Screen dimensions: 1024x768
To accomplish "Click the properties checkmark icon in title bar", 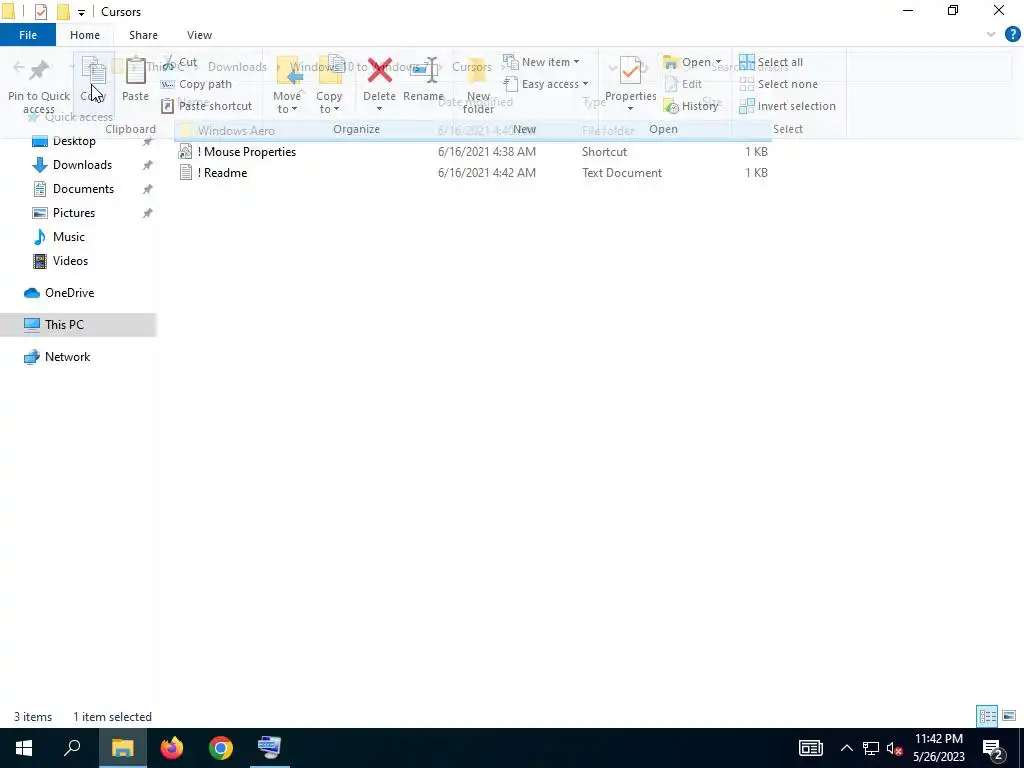I will [x=40, y=12].
